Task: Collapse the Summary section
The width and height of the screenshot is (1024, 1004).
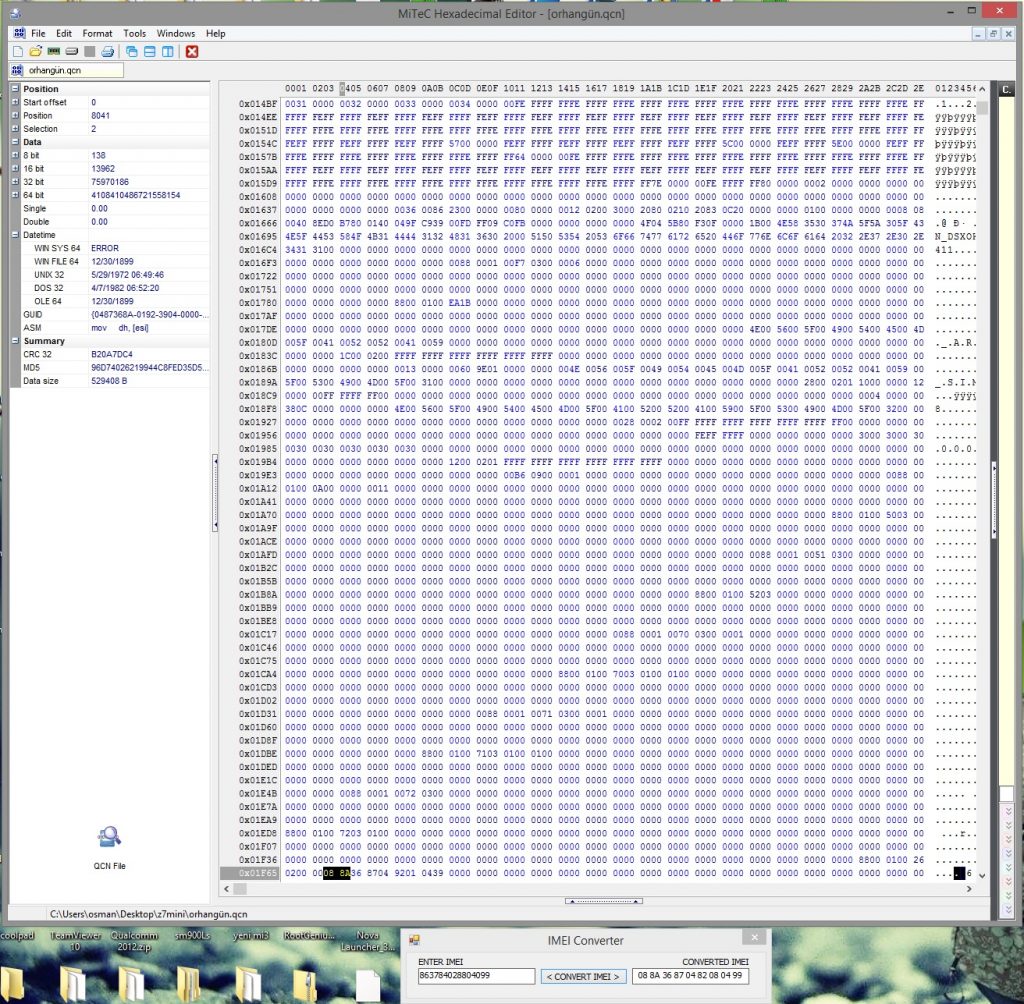Action: (15, 341)
